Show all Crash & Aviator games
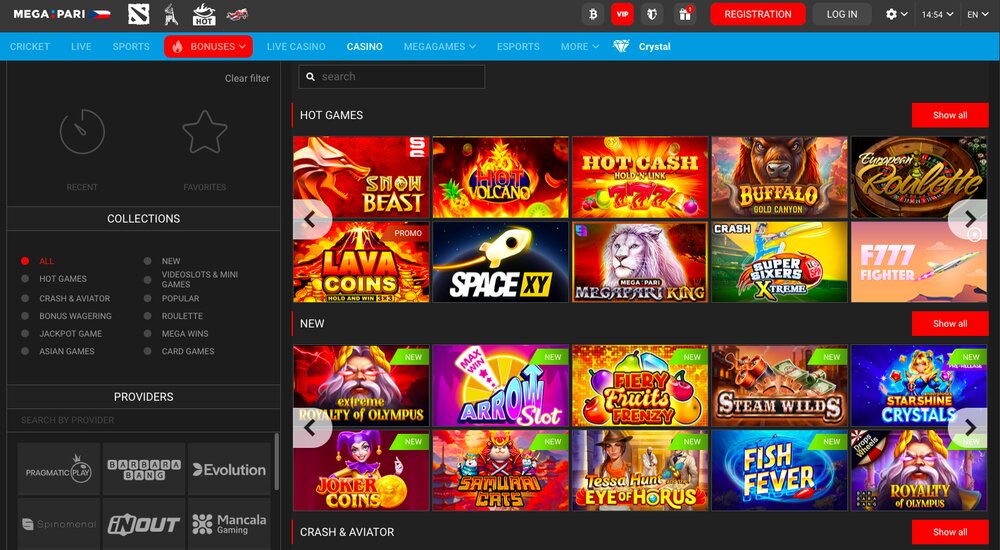Screen dimensions: 1000x550 pos(950,532)
